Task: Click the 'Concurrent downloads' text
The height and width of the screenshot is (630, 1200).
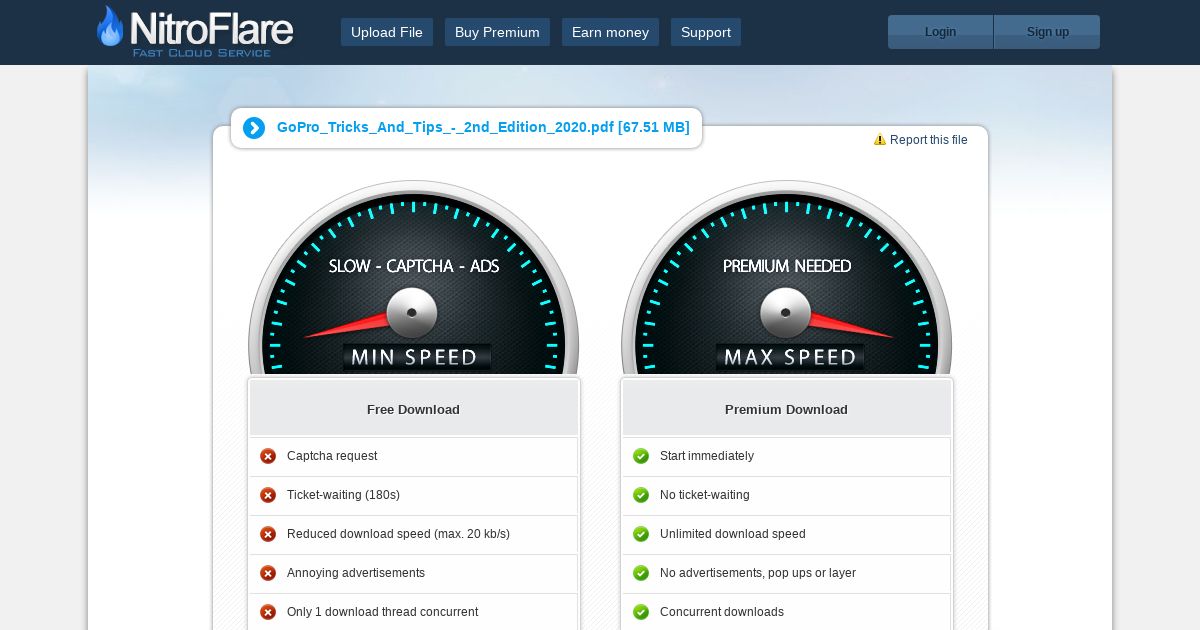Action: [x=722, y=612]
